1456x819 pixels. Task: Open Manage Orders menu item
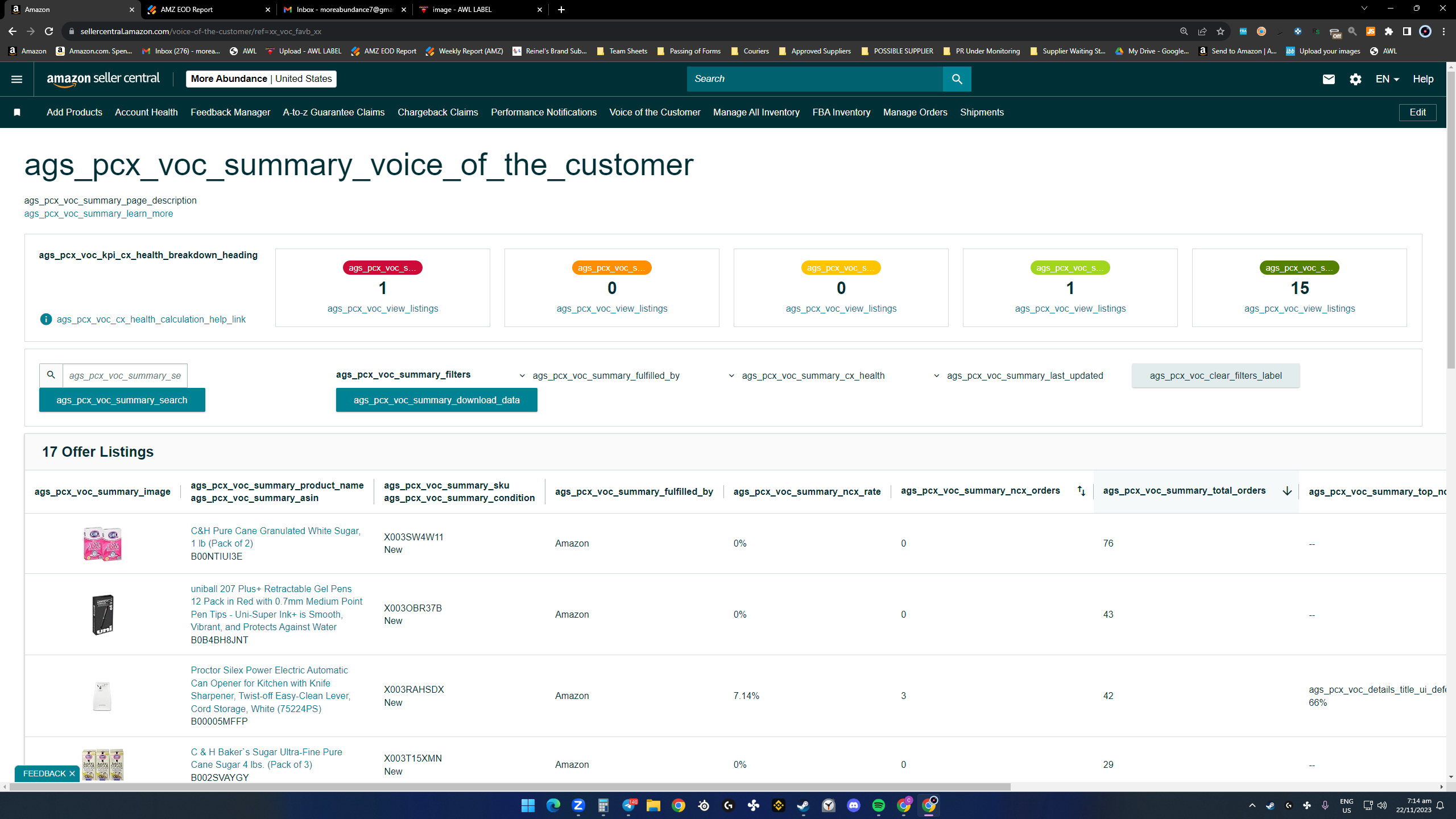pyautogui.click(x=915, y=112)
